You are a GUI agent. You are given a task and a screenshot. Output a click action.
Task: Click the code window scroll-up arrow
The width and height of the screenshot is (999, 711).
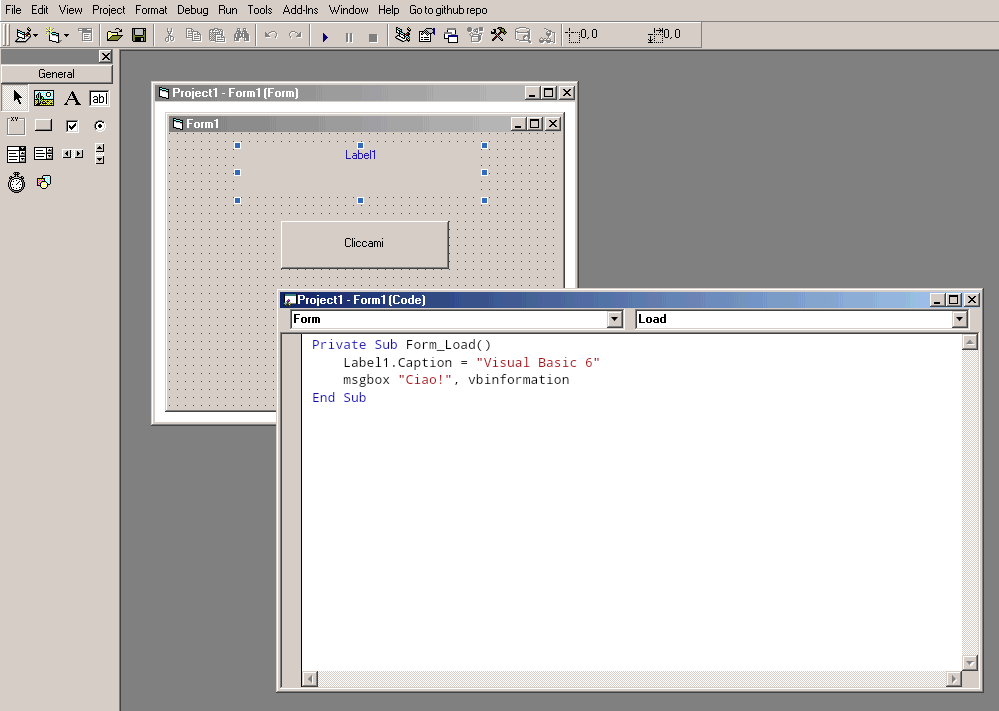(x=970, y=342)
